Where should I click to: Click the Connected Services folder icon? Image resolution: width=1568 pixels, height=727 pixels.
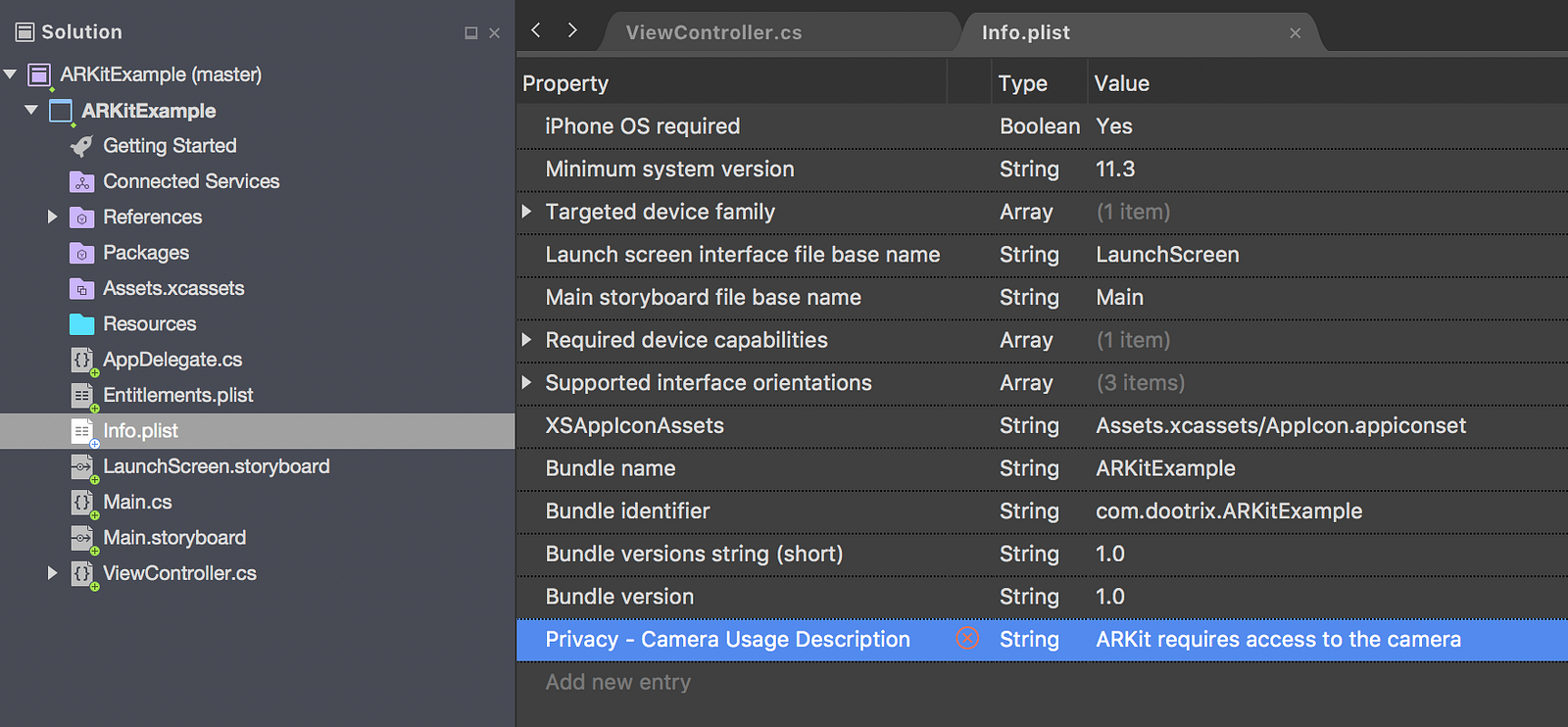[x=82, y=181]
